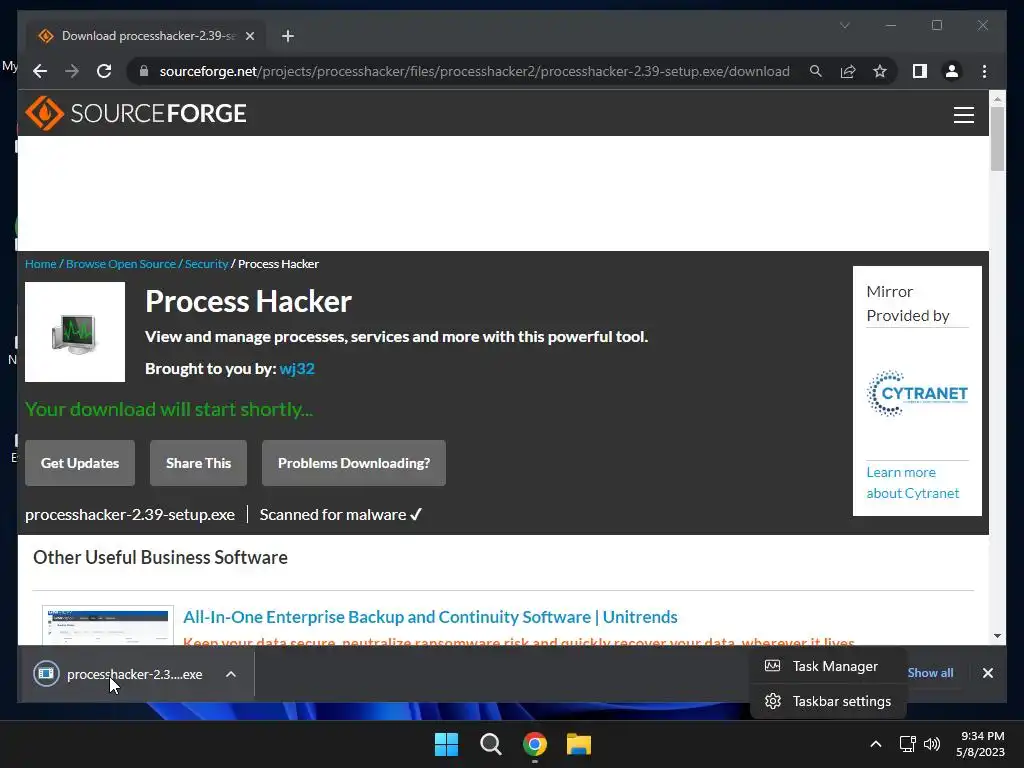1024x768 pixels.
Task: Click the scrollbar up arrow
Action: pos(997,99)
